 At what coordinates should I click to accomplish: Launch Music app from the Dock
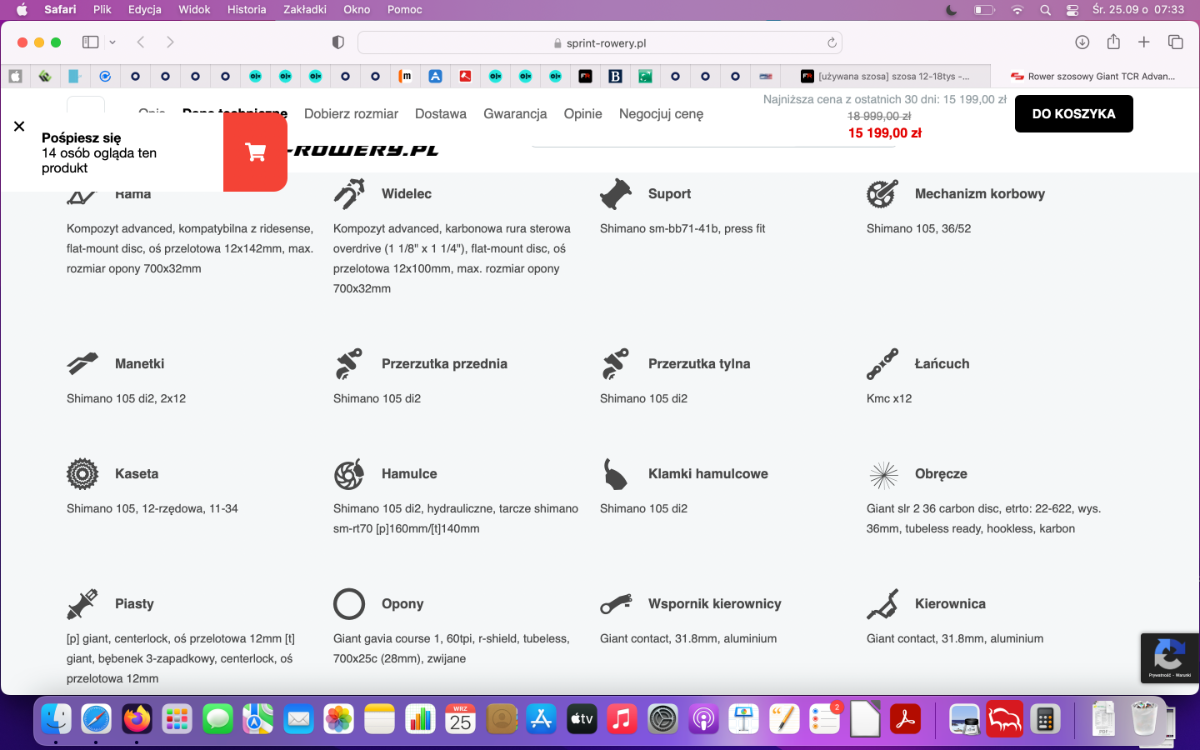coord(621,719)
